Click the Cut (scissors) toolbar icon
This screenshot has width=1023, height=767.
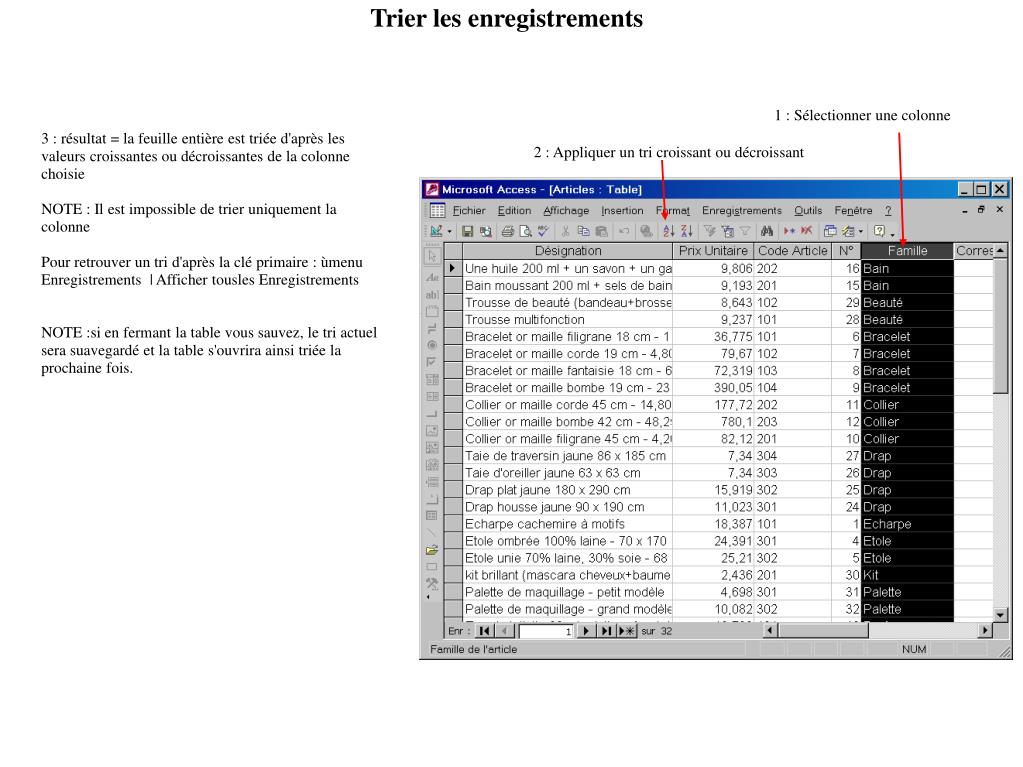(565, 231)
